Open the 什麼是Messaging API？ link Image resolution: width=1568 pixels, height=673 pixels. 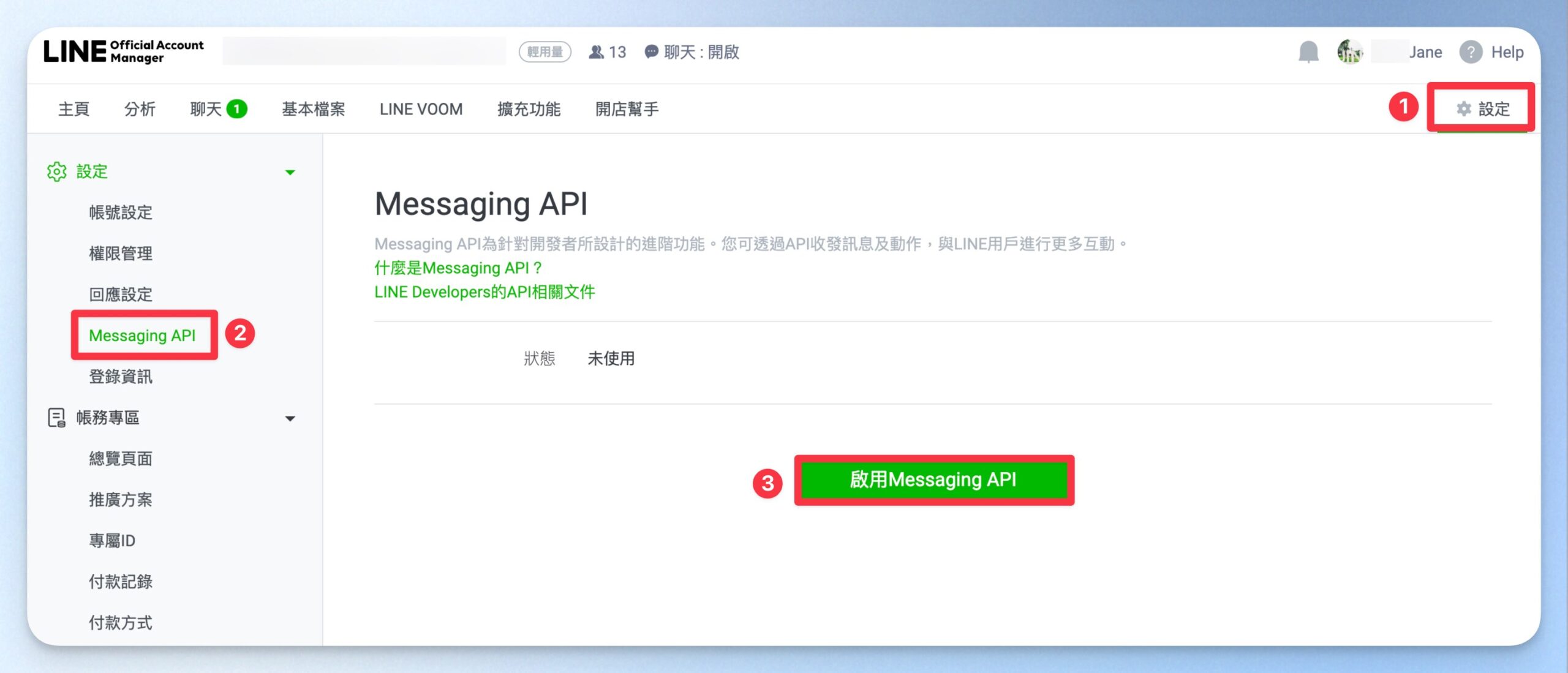[458, 268]
